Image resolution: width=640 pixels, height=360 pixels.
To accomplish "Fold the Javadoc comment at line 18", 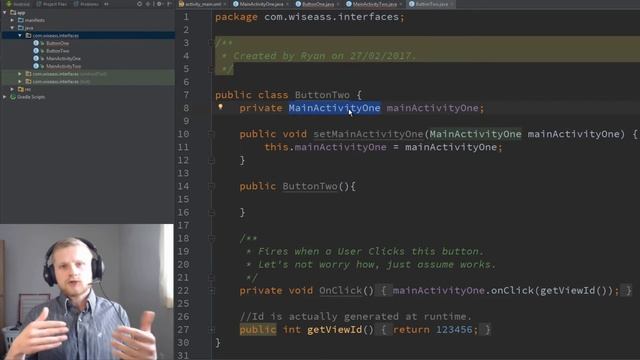I will pyautogui.click(x=211, y=238).
